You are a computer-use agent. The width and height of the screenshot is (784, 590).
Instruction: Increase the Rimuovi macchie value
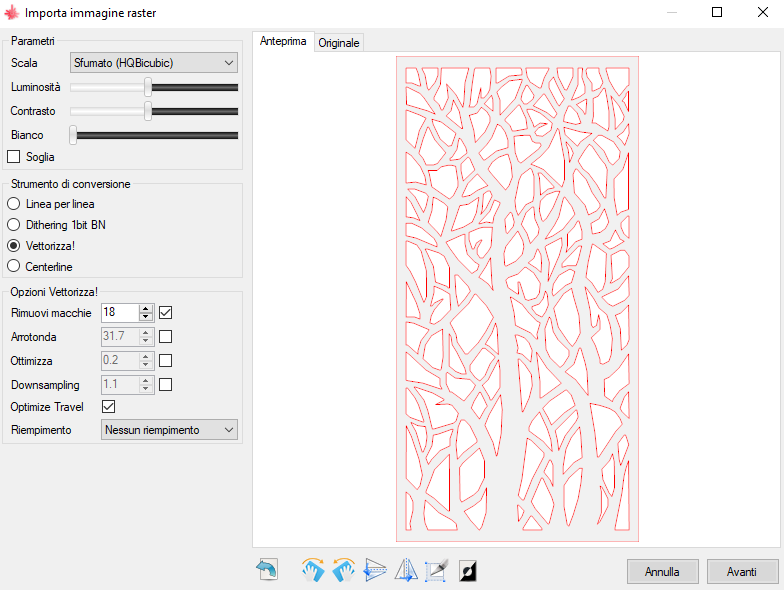146,308
